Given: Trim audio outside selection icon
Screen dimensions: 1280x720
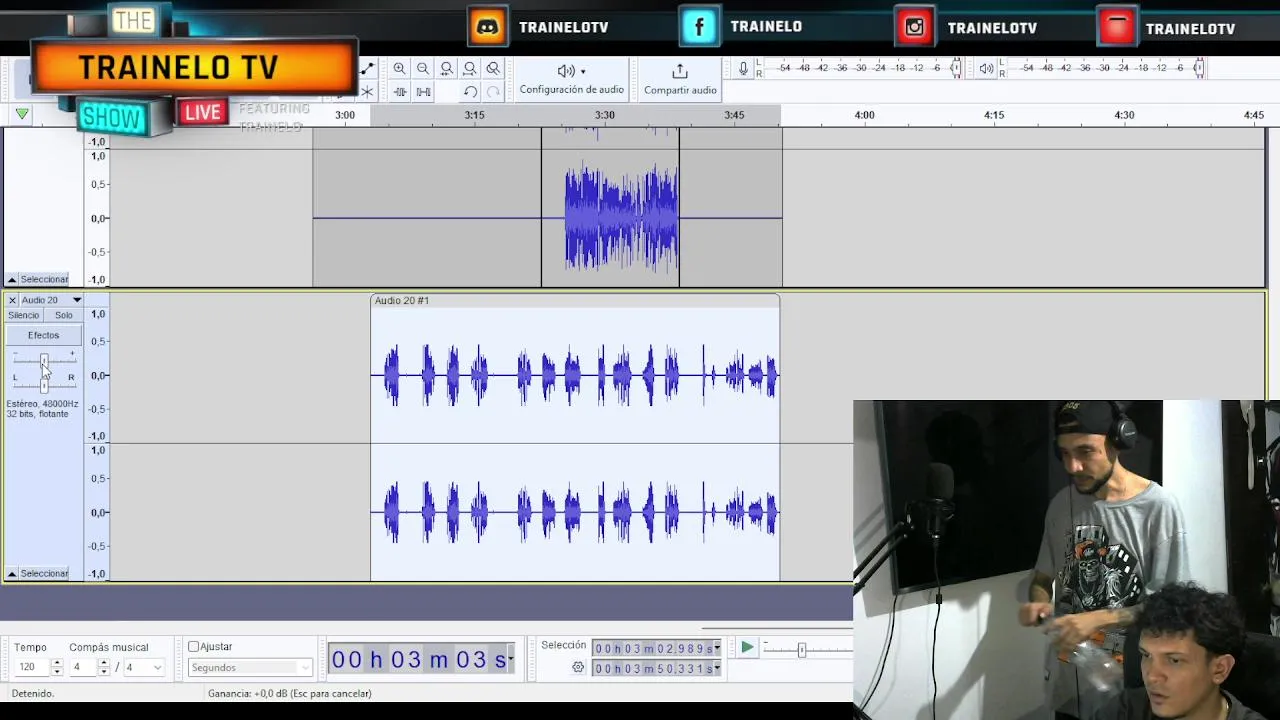Looking at the screenshot, I should click(400, 92).
